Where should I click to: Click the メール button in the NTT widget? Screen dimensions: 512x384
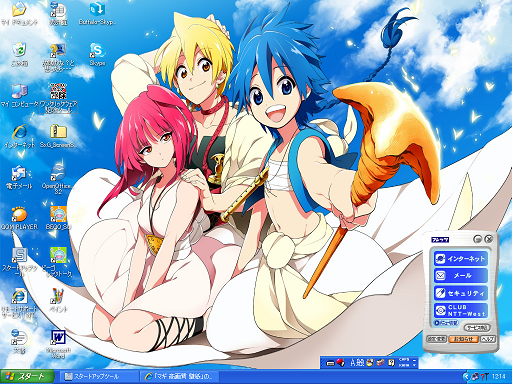461,276
